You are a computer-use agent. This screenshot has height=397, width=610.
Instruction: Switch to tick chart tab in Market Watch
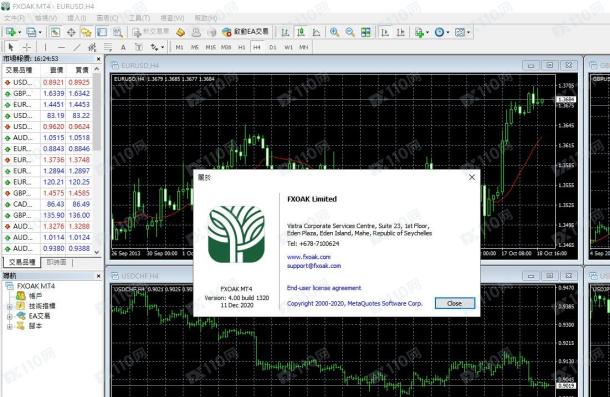click(x=56, y=262)
